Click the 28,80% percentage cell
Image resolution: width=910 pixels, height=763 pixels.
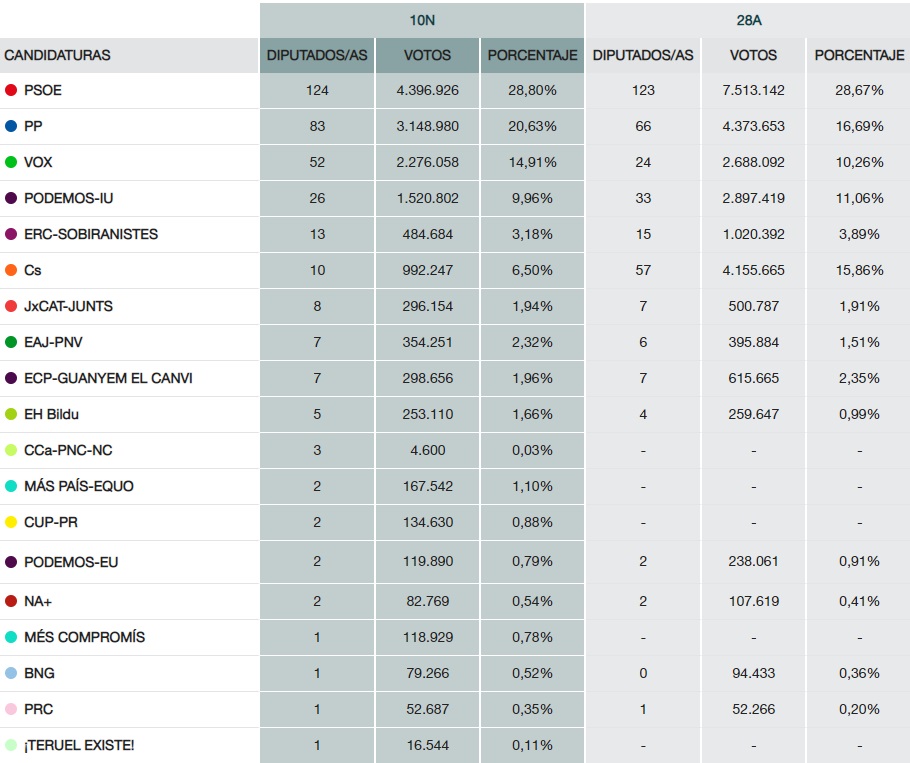tap(532, 90)
